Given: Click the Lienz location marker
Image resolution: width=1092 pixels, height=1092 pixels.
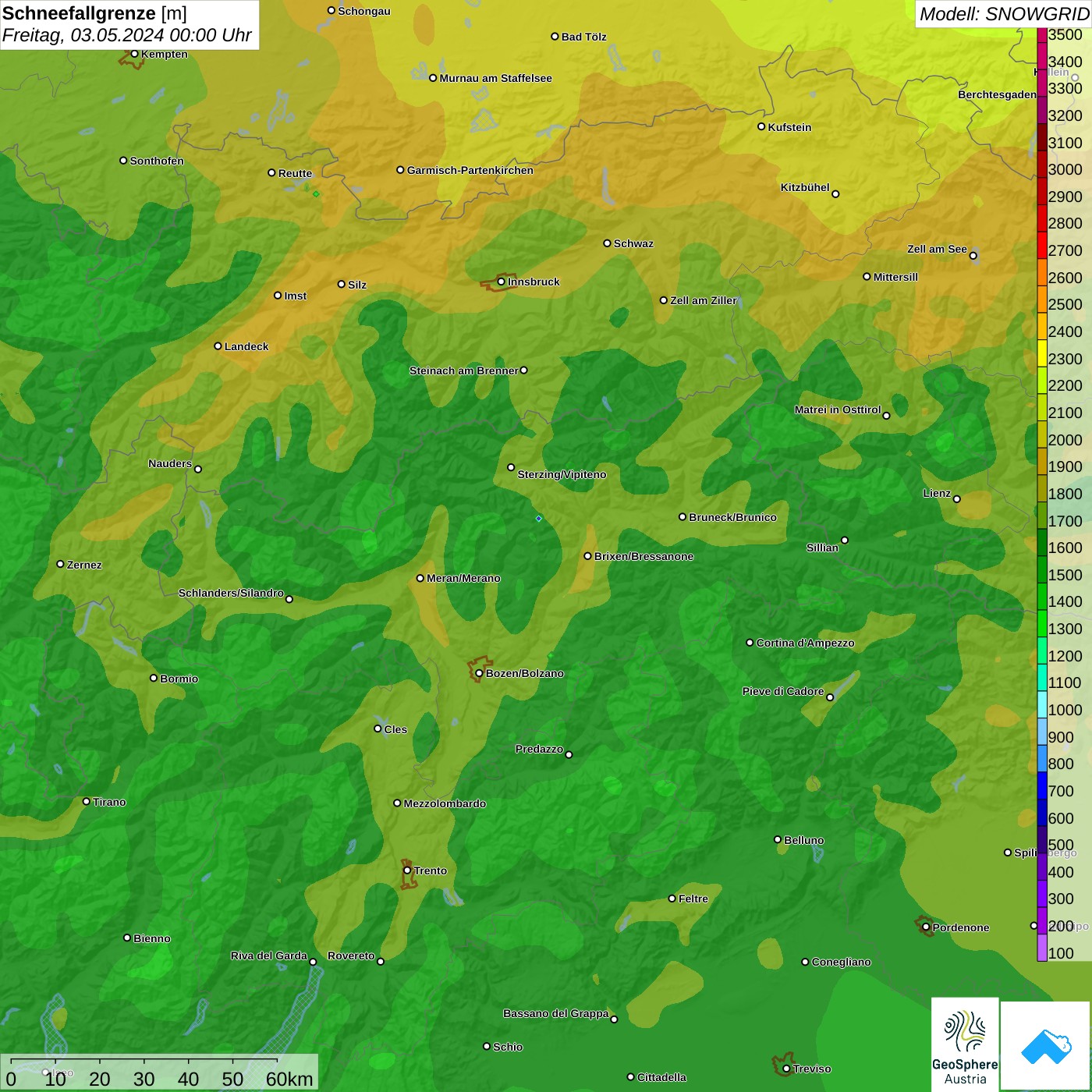Looking at the screenshot, I should 957,499.
